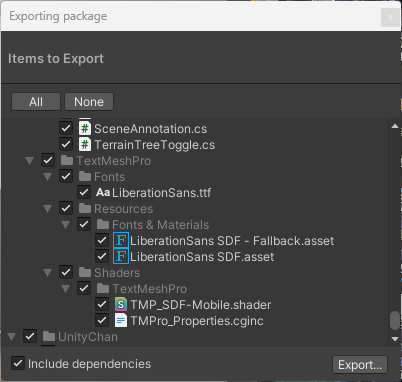Screen dimensions: 402x382
Task: Click the SceneAnnotation.cs script icon
Action: [x=85, y=129]
